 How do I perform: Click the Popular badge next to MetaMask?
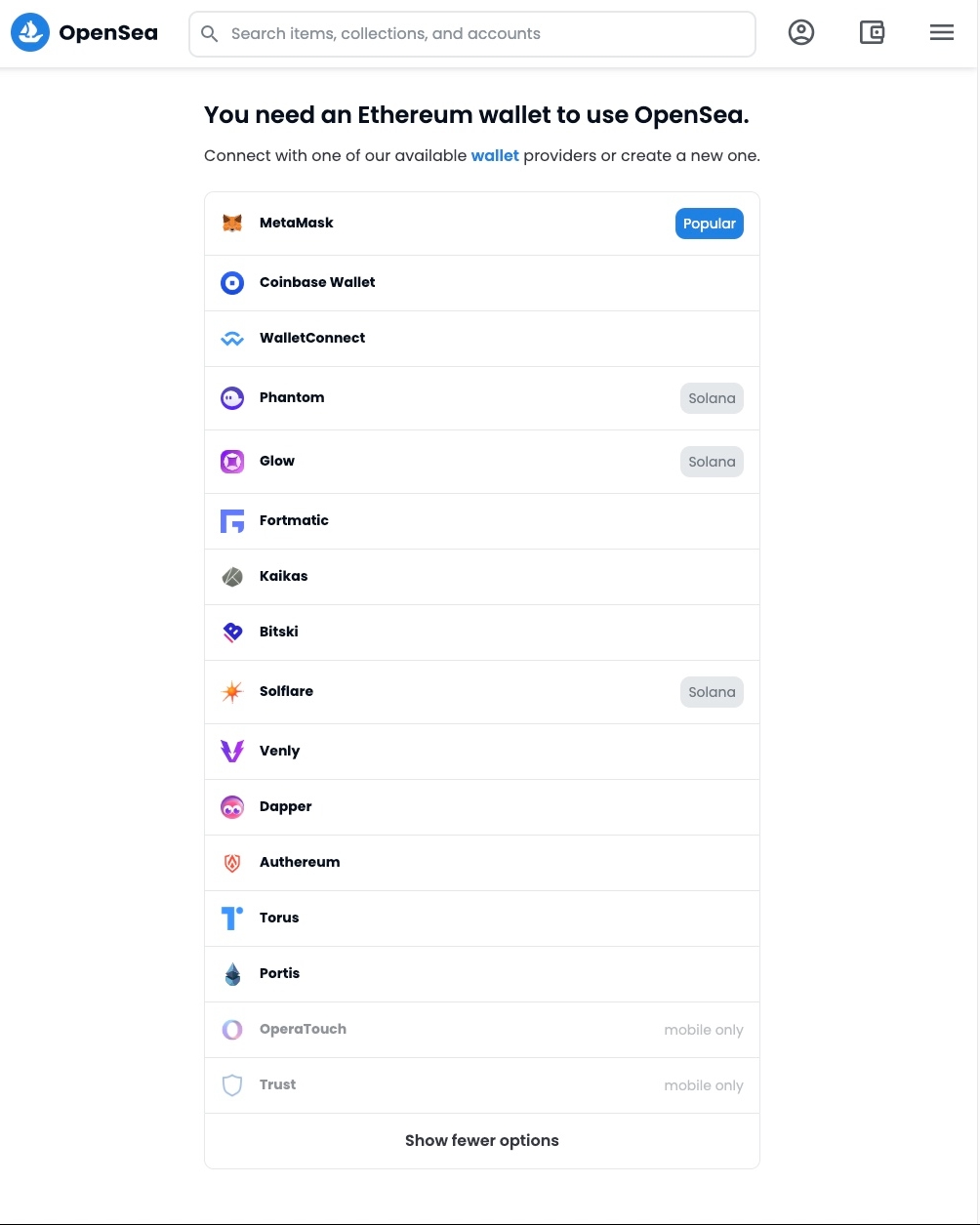tap(710, 224)
